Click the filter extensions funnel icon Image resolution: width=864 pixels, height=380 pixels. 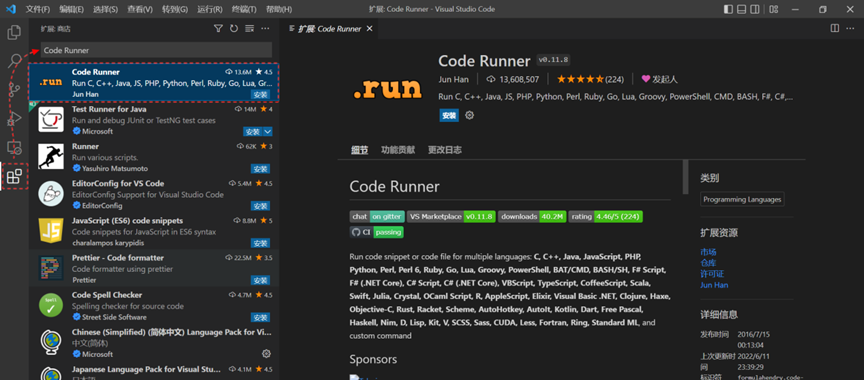[x=218, y=29]
